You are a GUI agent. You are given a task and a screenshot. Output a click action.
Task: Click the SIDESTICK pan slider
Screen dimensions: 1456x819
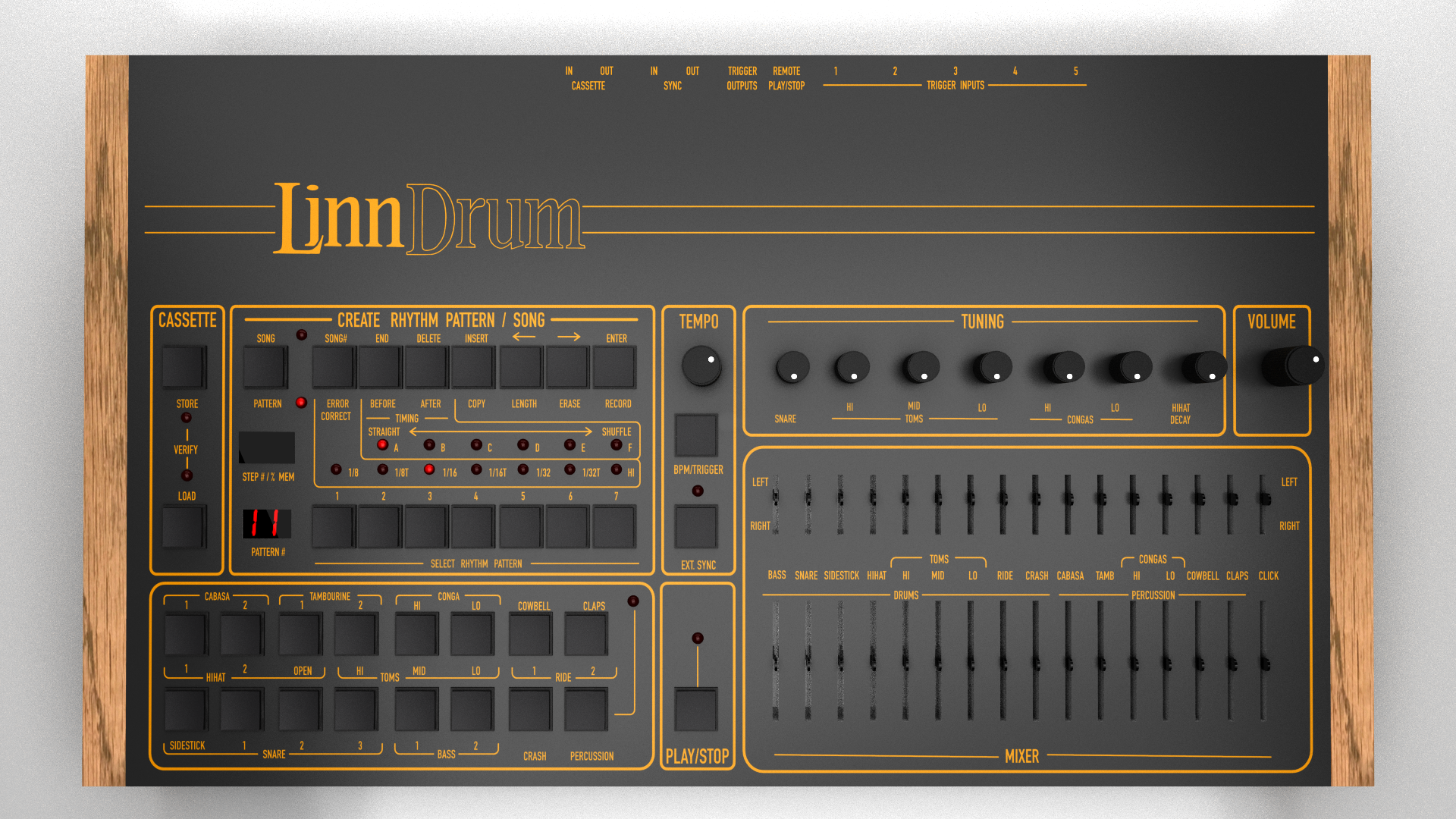[x=840, y=504]
